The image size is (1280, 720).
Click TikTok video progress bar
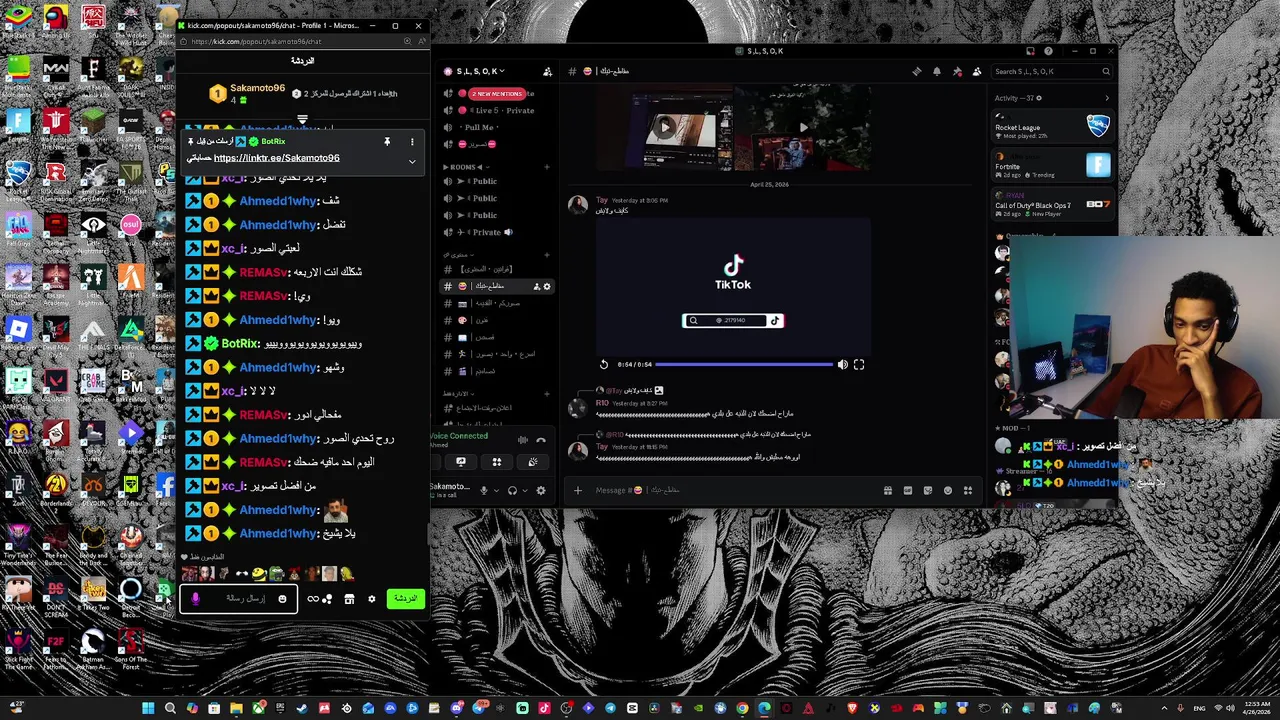[745, 365]
